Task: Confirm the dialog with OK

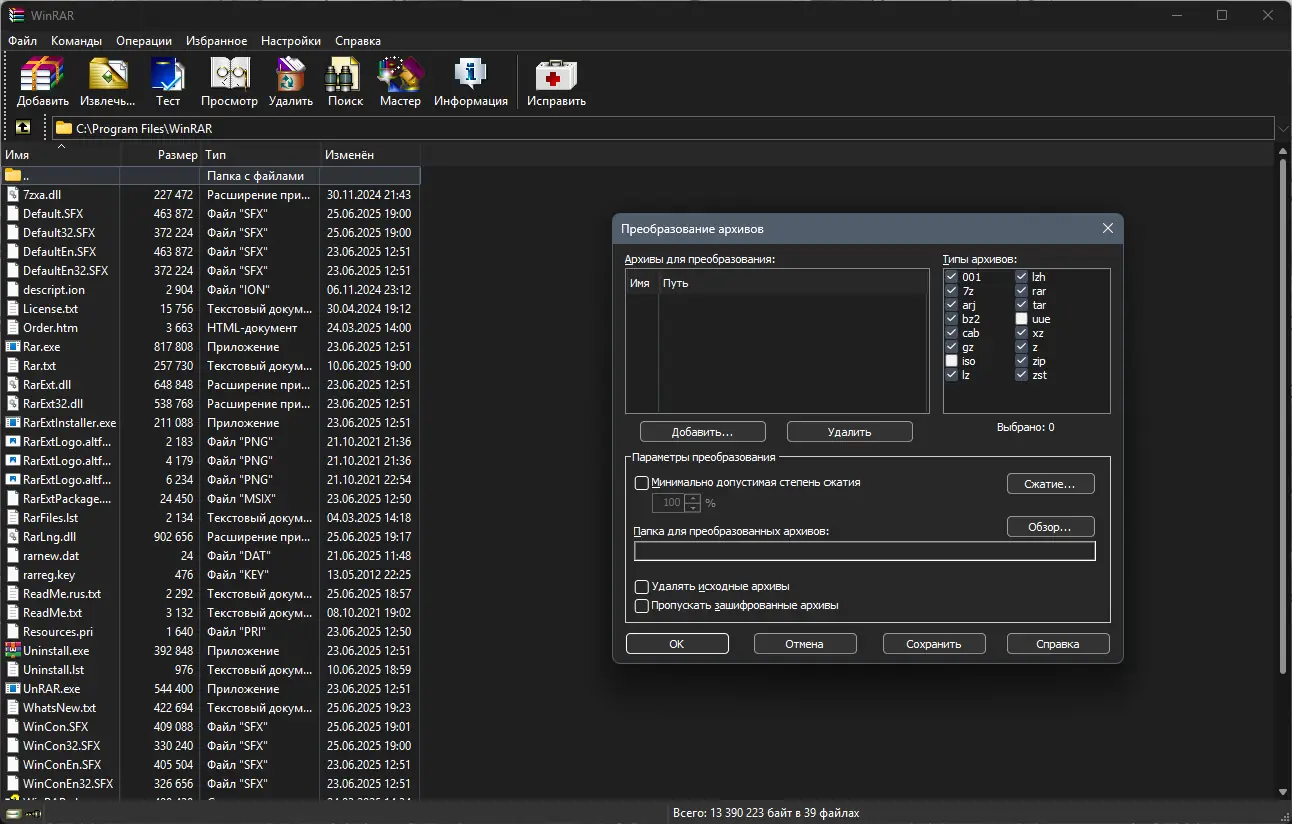Action: 677,644
